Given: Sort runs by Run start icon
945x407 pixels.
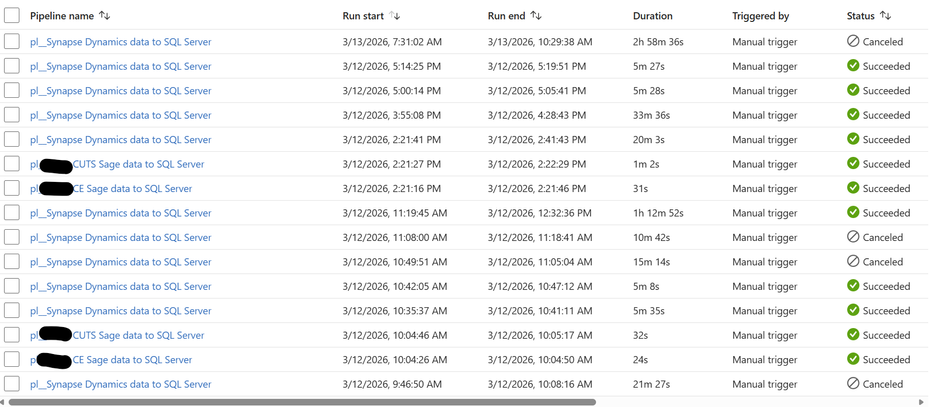Looking at the screenshot, I should click(x=394, y=16).
